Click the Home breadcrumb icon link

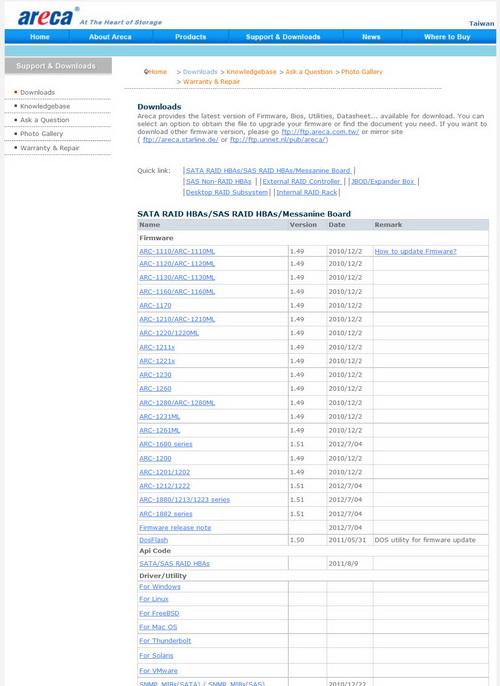tap(156, 72)
